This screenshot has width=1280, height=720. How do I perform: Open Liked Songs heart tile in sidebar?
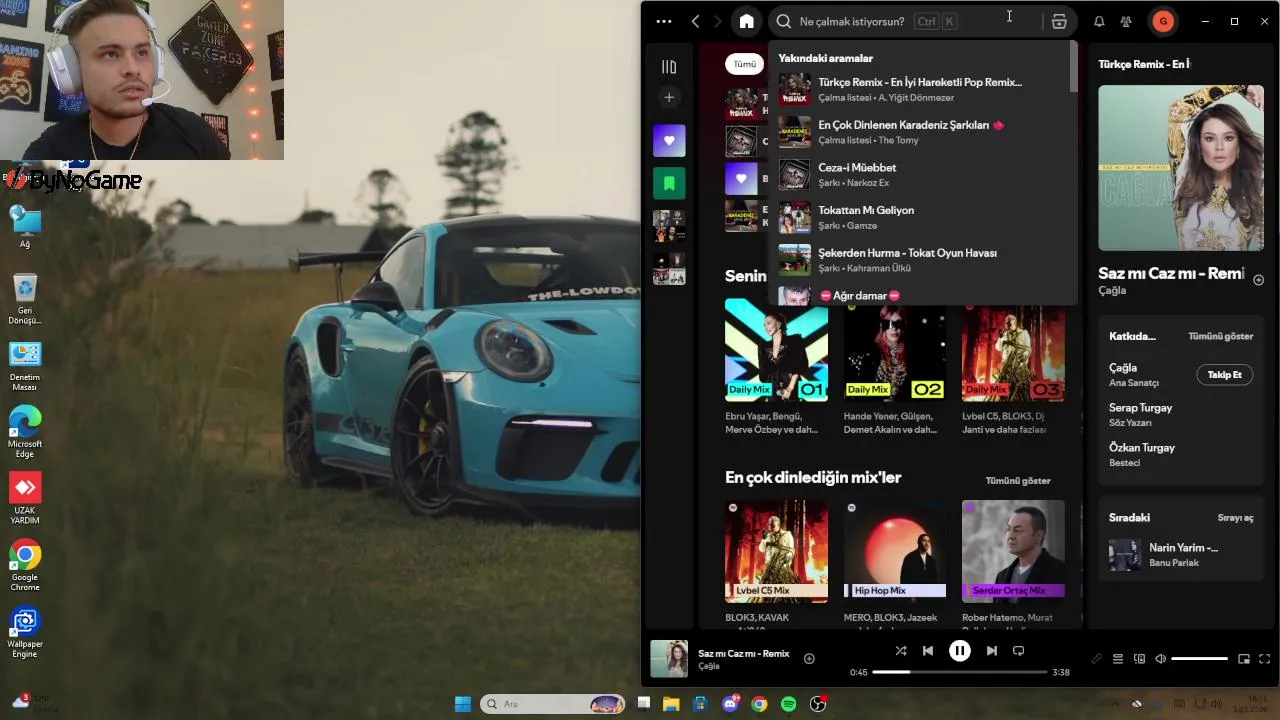tap(669, 141)
